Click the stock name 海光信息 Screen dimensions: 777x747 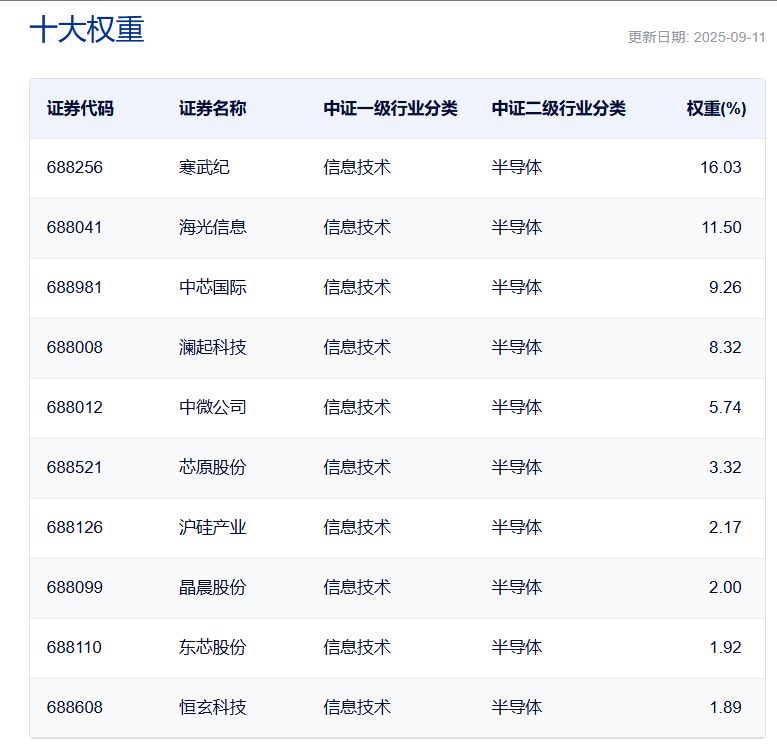click(x=213, y=227)
